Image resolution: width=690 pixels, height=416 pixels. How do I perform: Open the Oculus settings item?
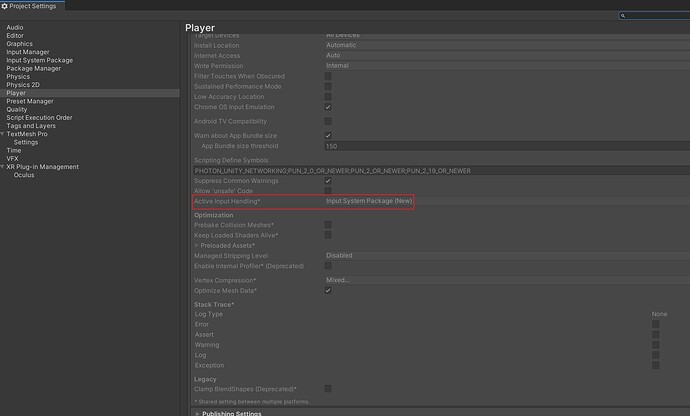click(x=25, y=175)
